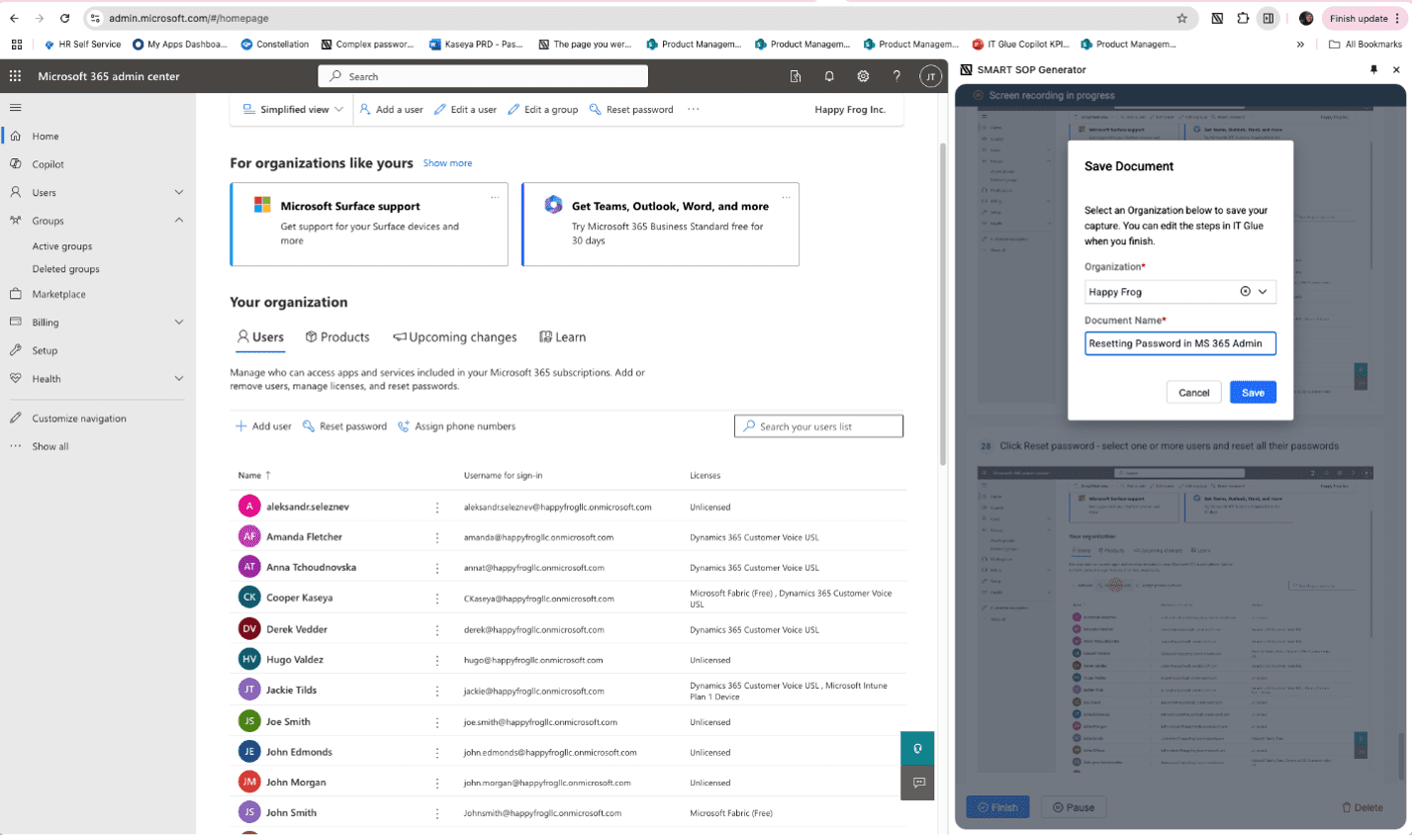The width and height of the screenshot is (1415, 840).
Task: Save the captured SOP document
Action: (x=1252, y=392)
